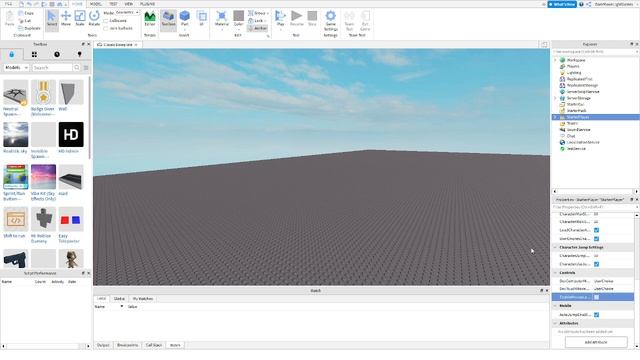
Task: Toggle the Anchor button
Action: pyautogui.click(x=258, y=28)
